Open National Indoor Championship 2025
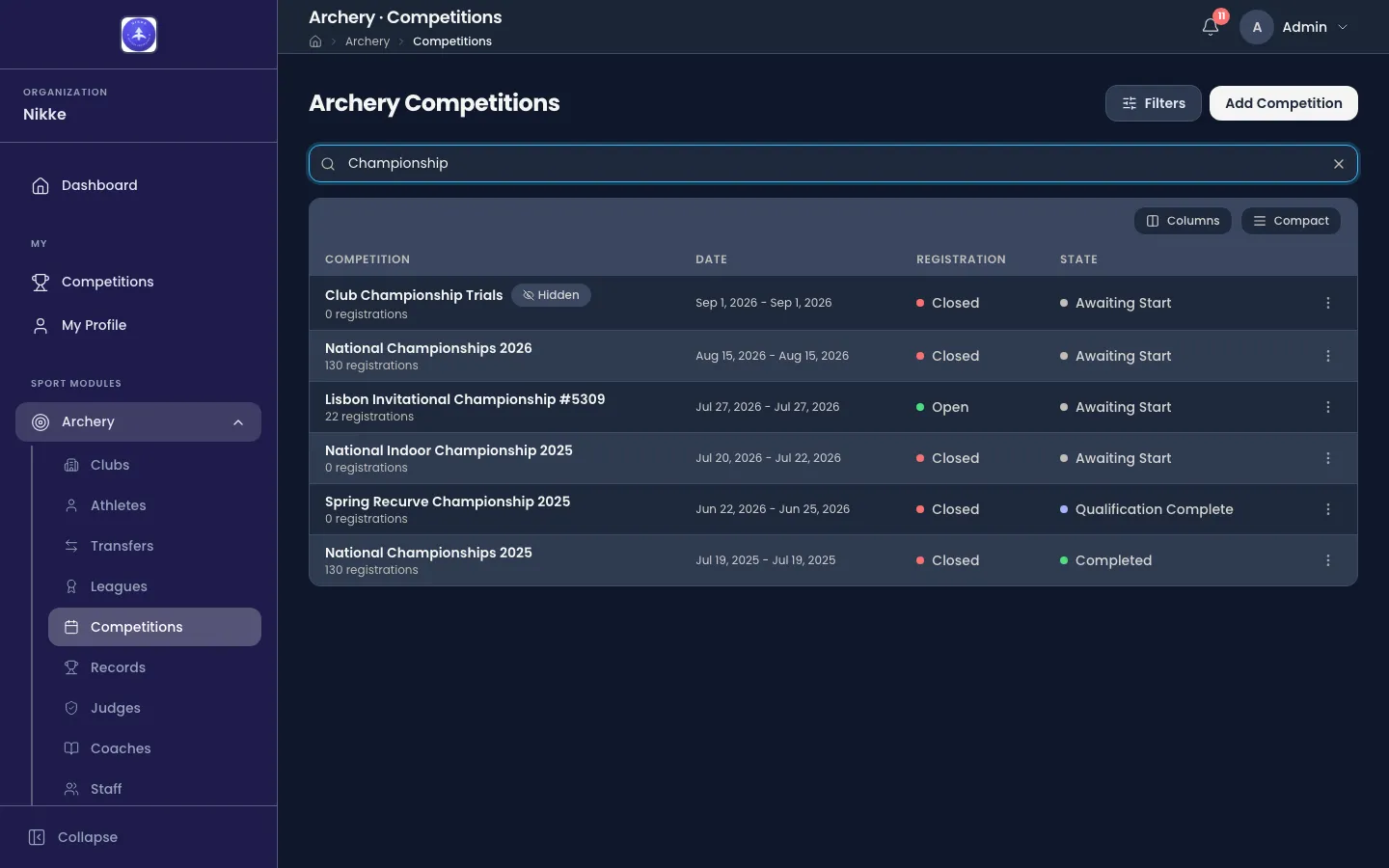Viewport: 1389px width, 868px height. (x=449, y=450)
